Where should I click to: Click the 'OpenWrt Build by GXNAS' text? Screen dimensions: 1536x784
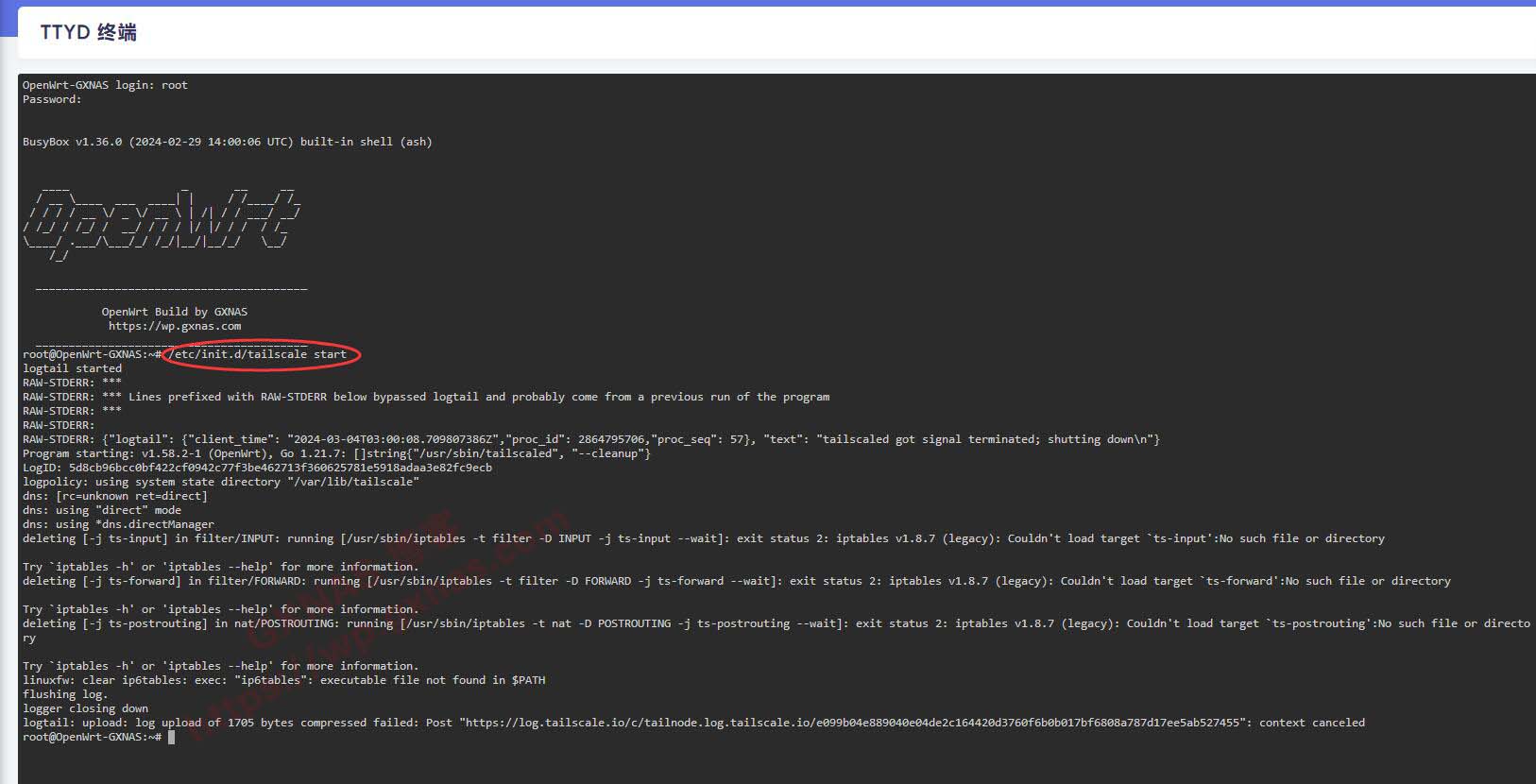(175, 312)
